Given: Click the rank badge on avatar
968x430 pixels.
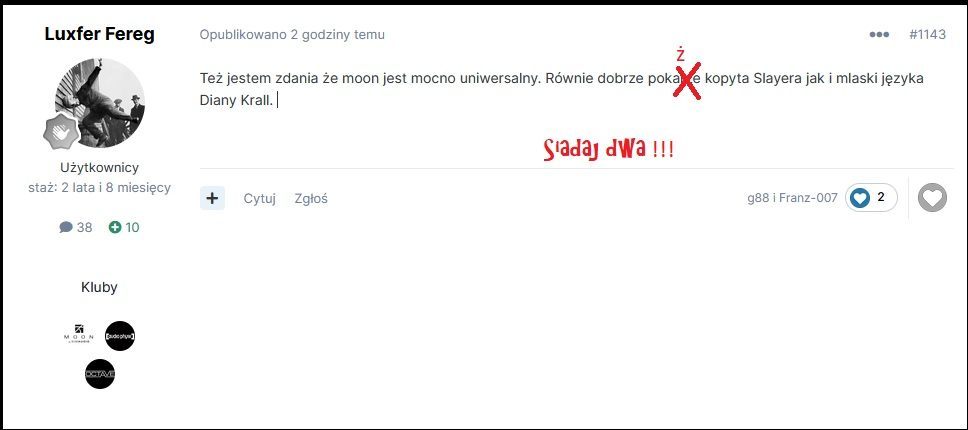Looking at the screenshot, I should click(61, 131).
